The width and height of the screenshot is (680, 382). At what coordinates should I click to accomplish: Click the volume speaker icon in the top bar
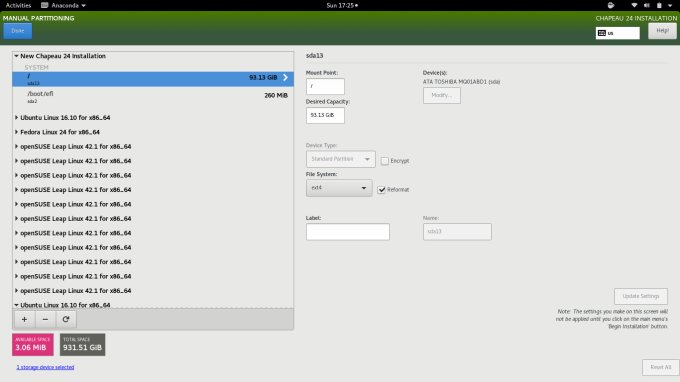click(x=647, y=5)
